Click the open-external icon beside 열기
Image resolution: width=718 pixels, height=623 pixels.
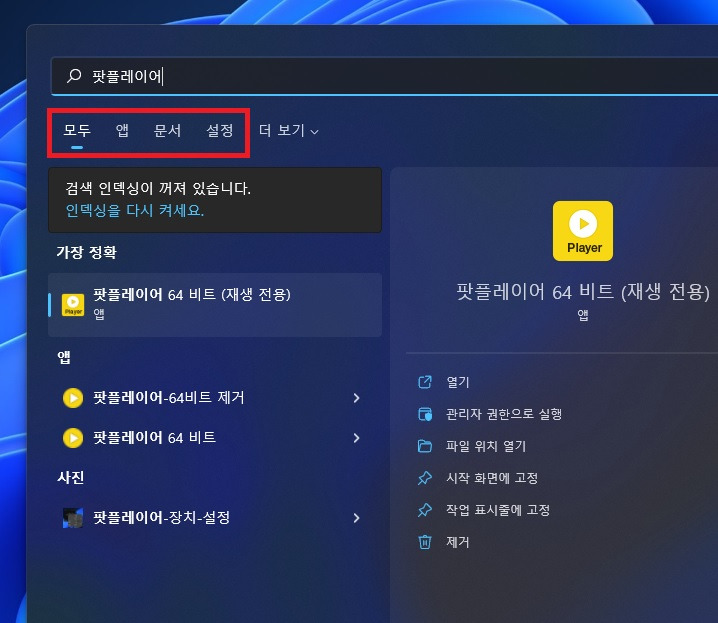425,382
